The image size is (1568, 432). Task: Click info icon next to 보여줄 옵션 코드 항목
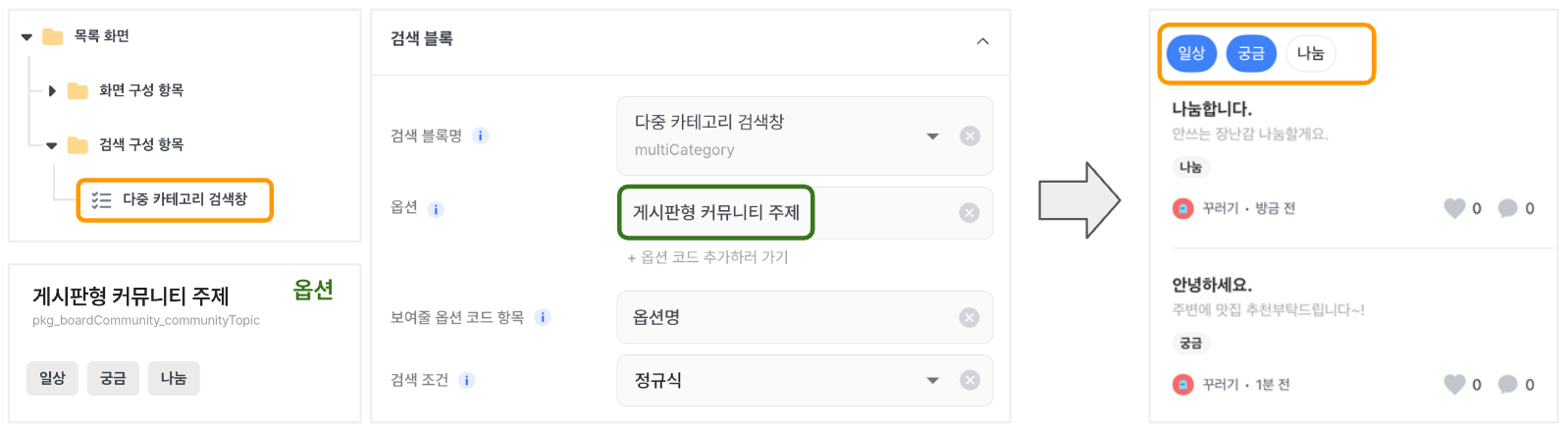click(543, 317)
